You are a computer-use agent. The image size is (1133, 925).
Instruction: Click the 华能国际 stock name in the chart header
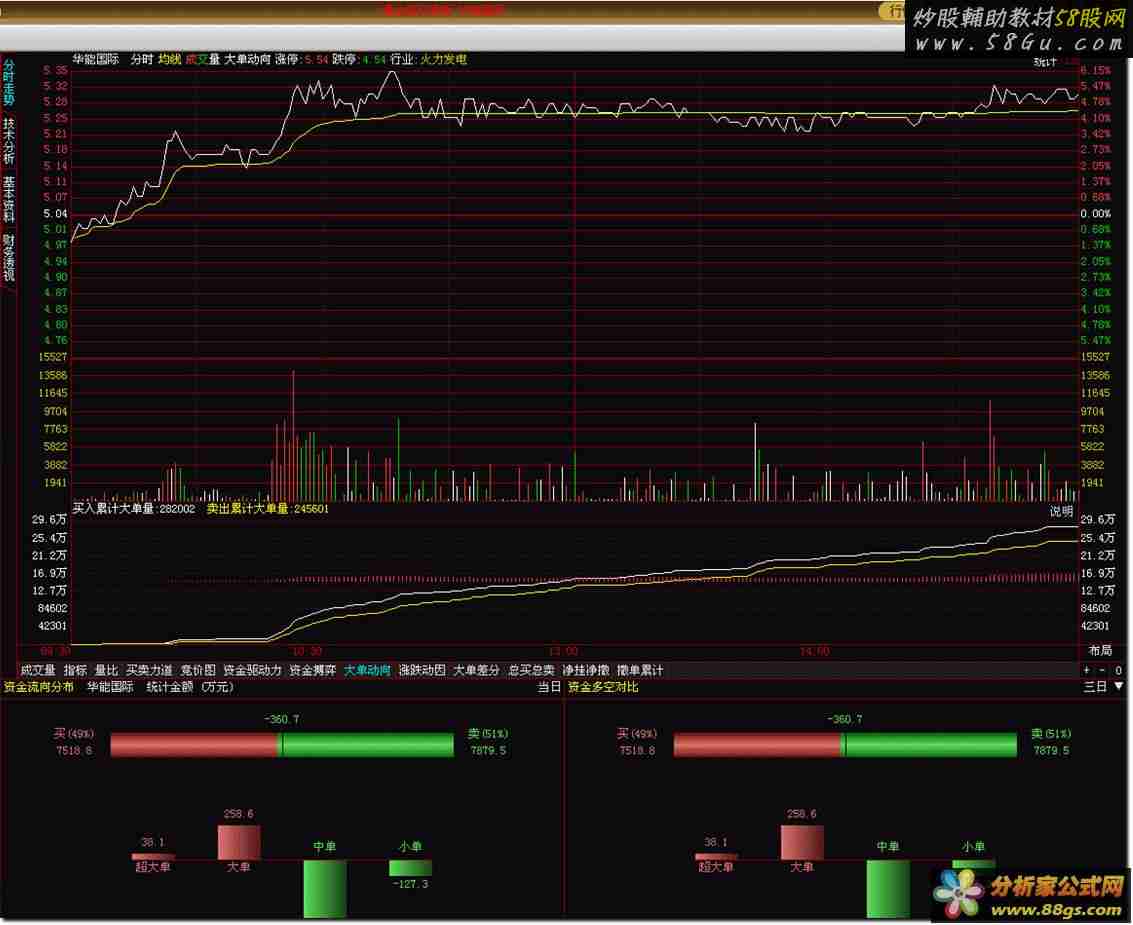click(x=95, y=59)
